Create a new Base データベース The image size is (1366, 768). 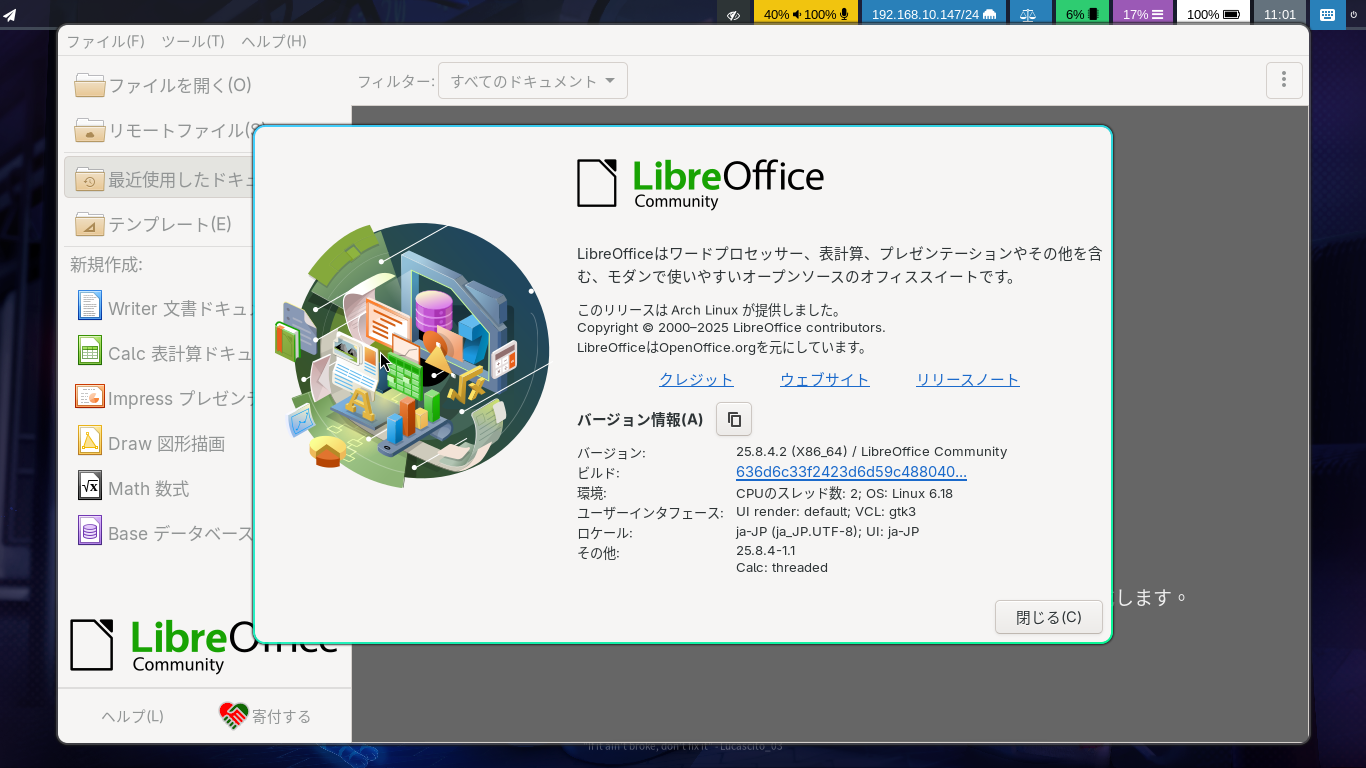click(158, 533)
